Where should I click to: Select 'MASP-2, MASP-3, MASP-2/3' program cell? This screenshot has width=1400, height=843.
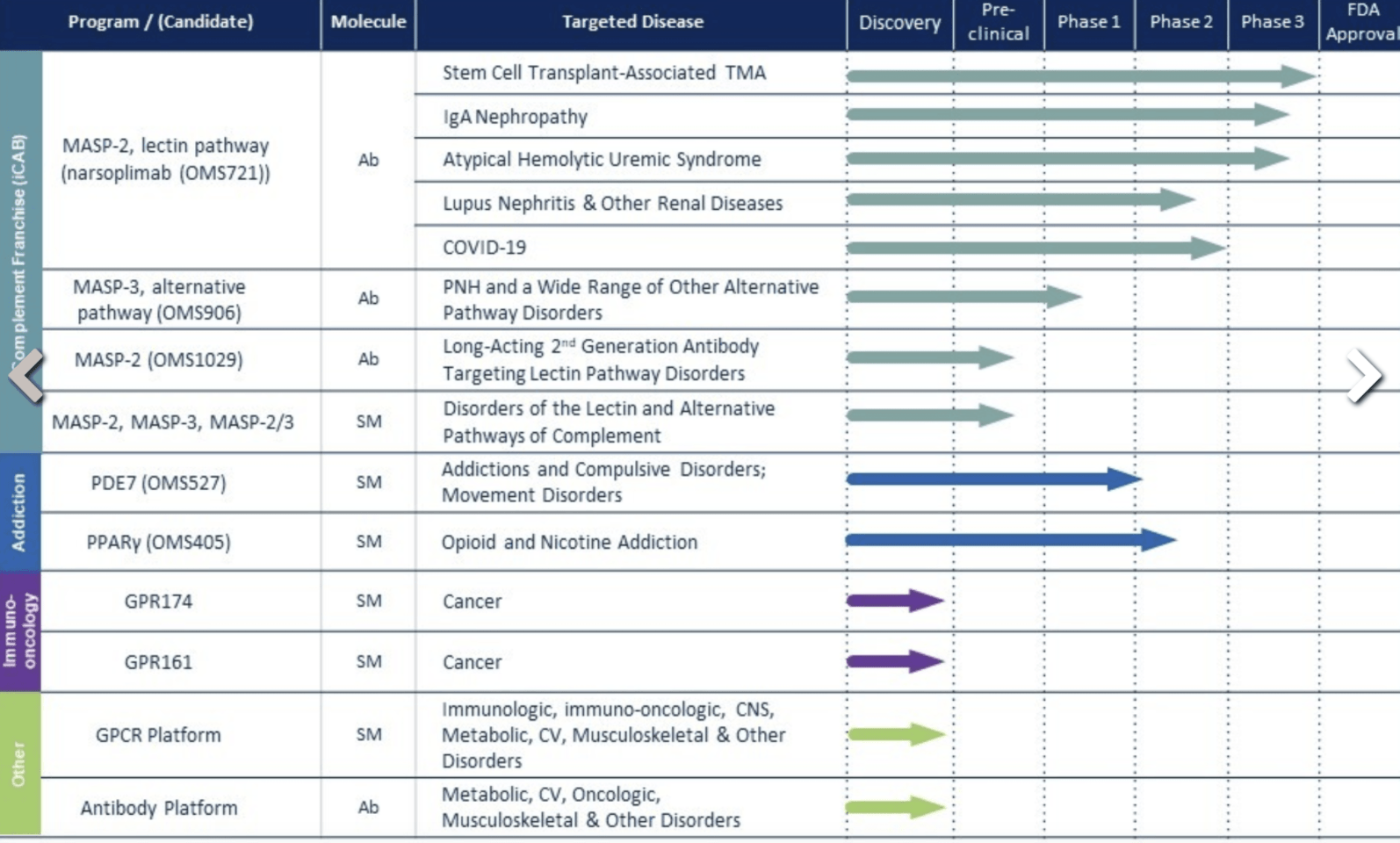coord(173,422)
